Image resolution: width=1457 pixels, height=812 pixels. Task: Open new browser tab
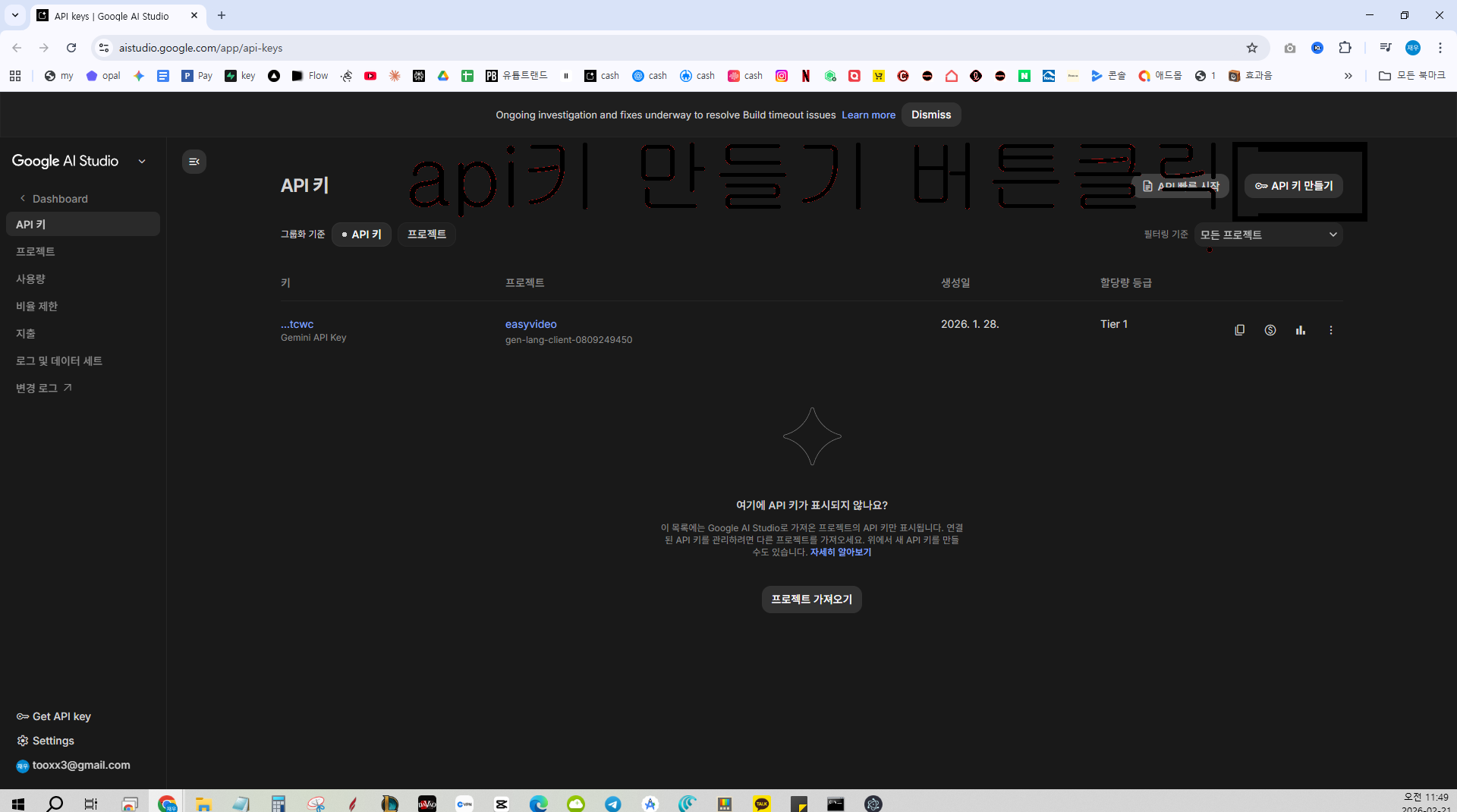coord(222,15)
